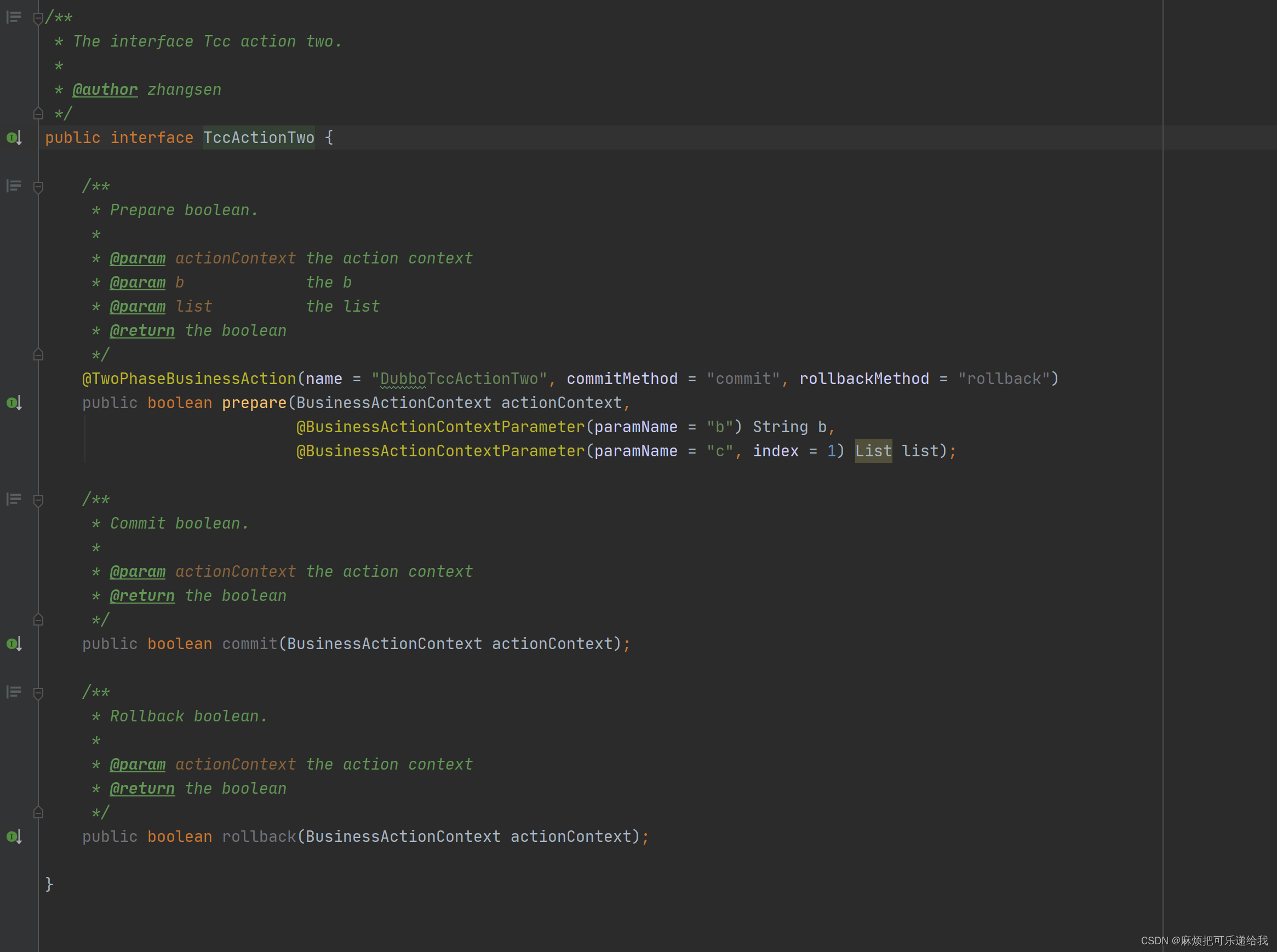Click the "DubboTccActionTwo" string literal
The height and width of the screenshot is (952, 1277).
(x=459, y=378)
